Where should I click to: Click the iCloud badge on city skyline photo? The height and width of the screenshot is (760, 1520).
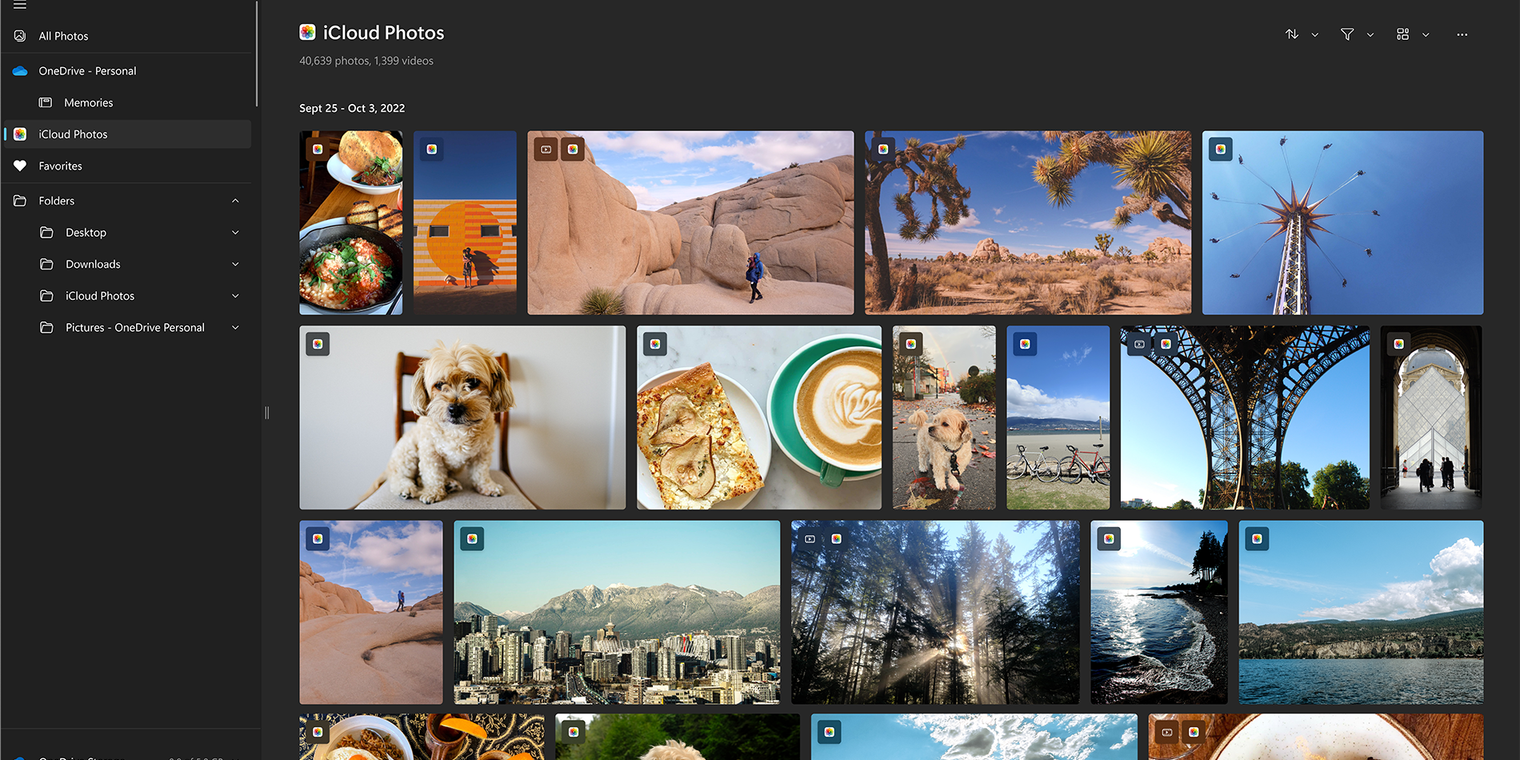point(472,539)
